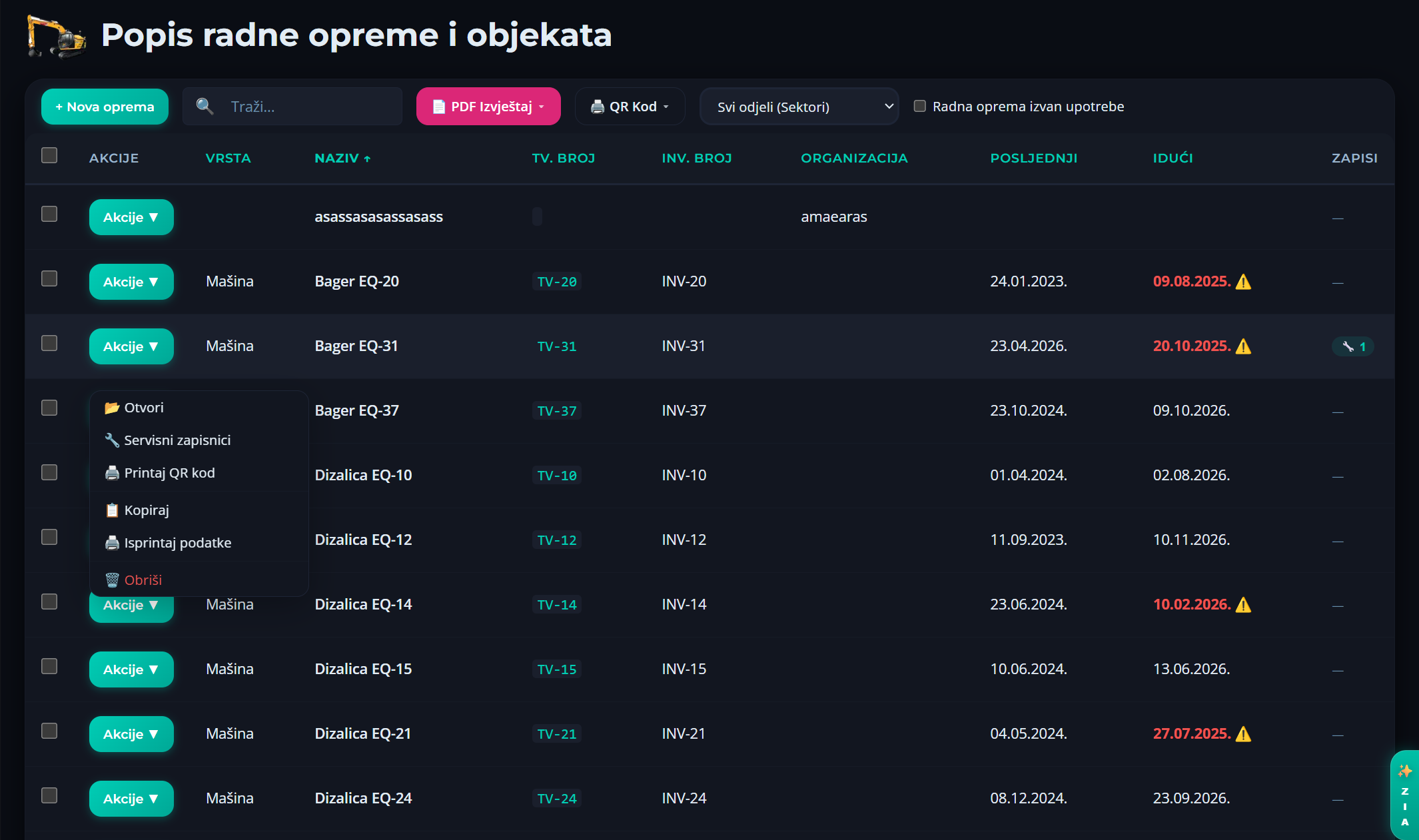
Task: Check the row checkbox for Dizalica EQ-21
Action: pyautogui.click(x=49, y=731)
